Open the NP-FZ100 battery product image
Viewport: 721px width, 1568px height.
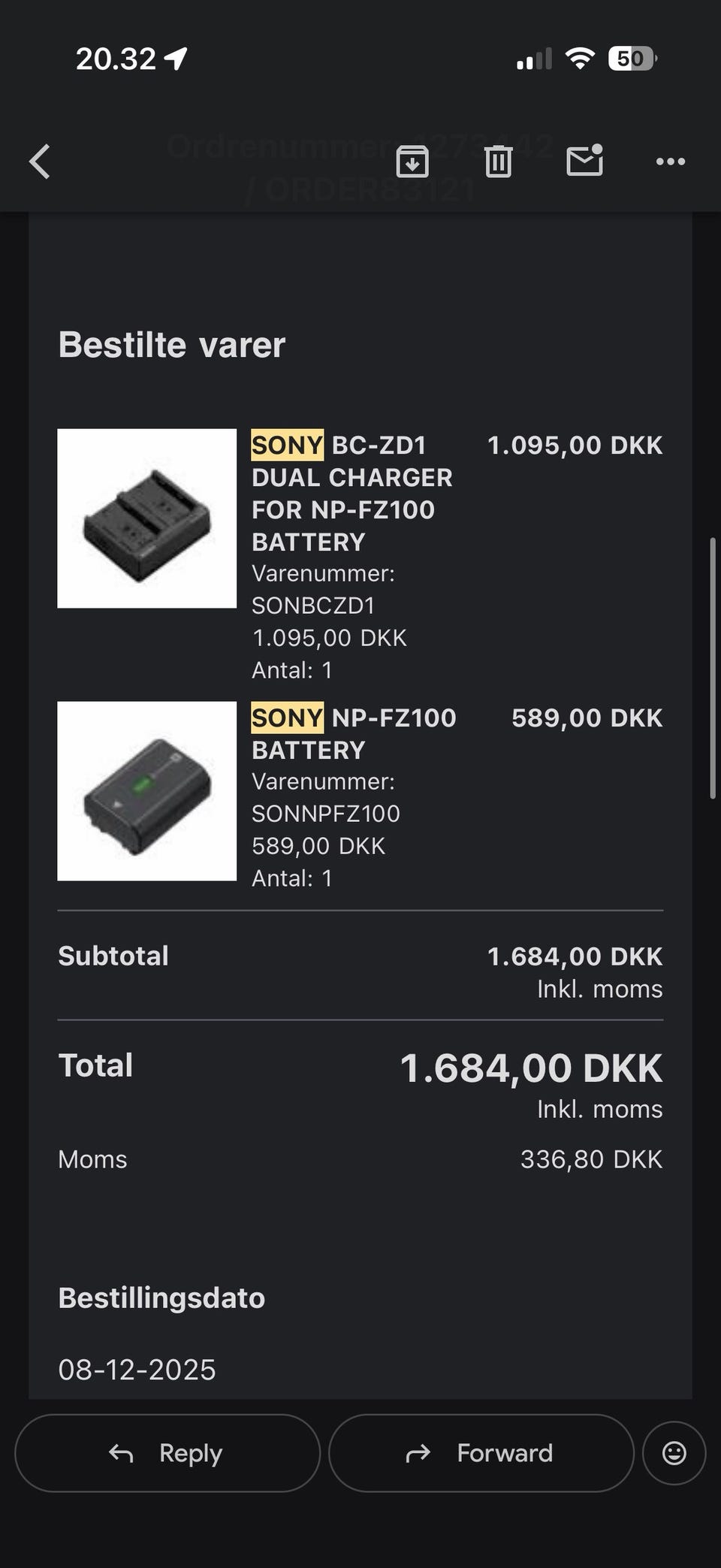click(x=147, y=791)
